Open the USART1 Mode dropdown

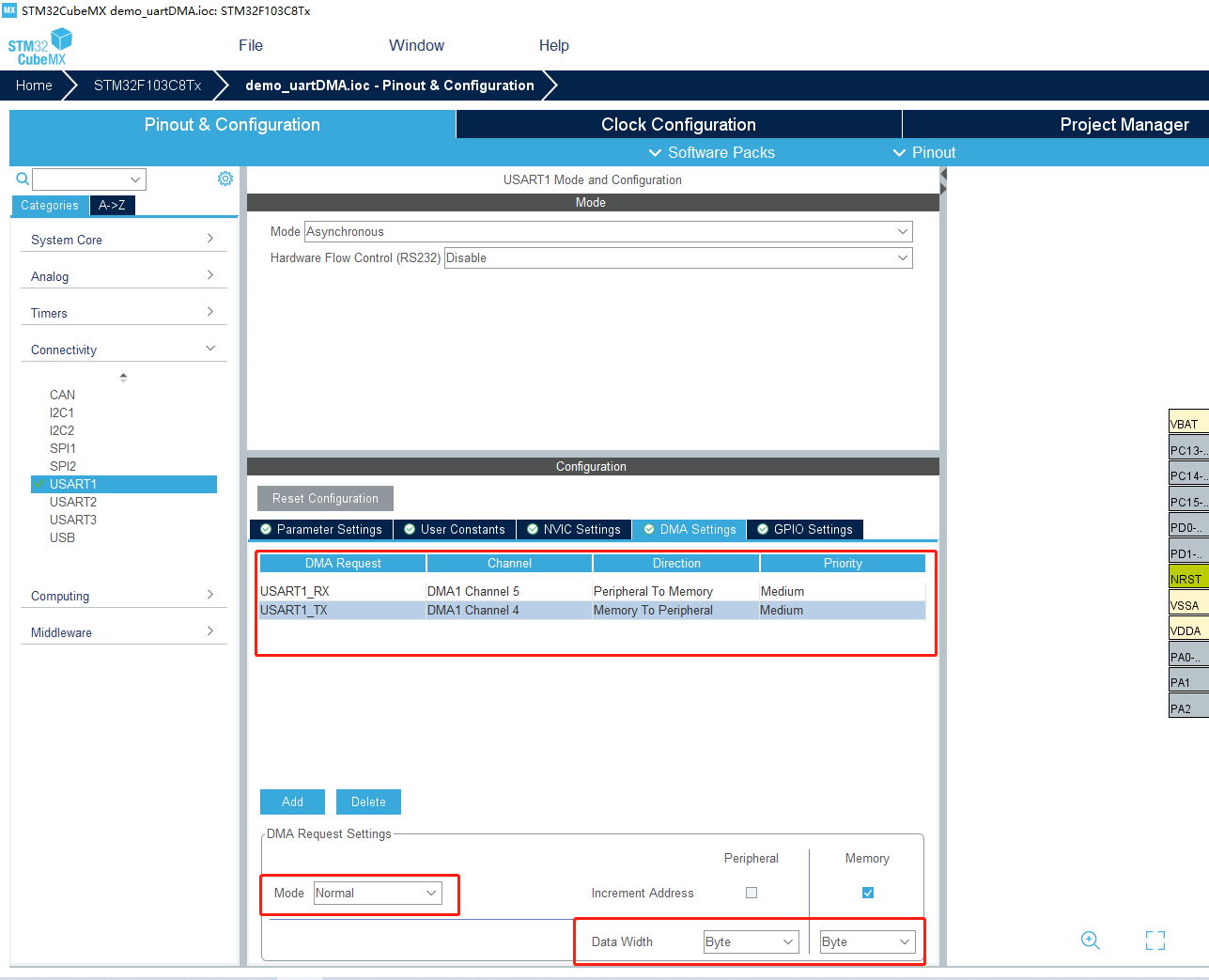(608, 231)
